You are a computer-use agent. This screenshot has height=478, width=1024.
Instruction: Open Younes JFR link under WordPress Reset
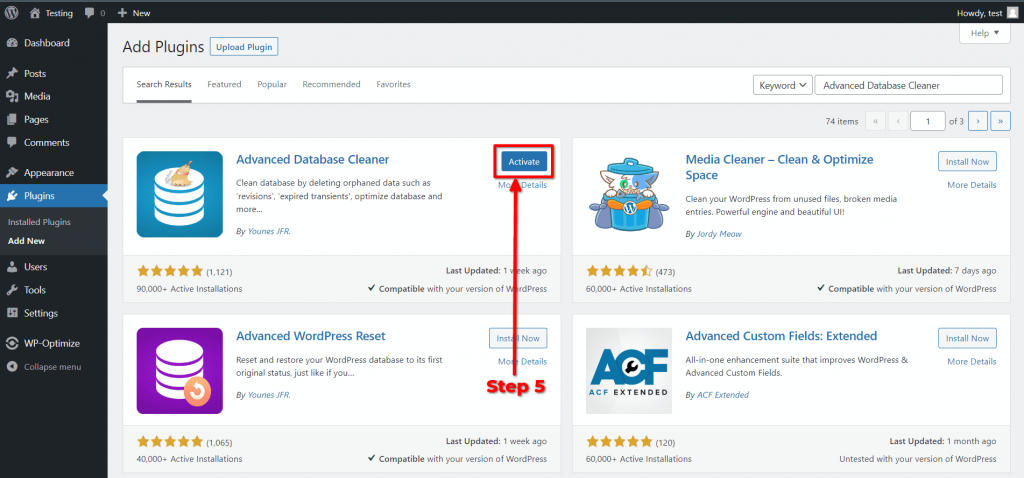click(268, 395)
